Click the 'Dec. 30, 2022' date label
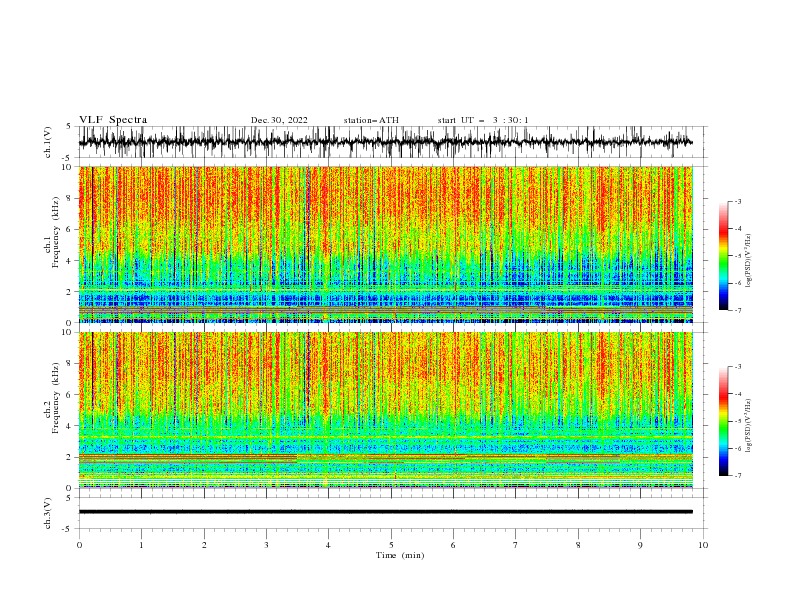 coord(279,120)
